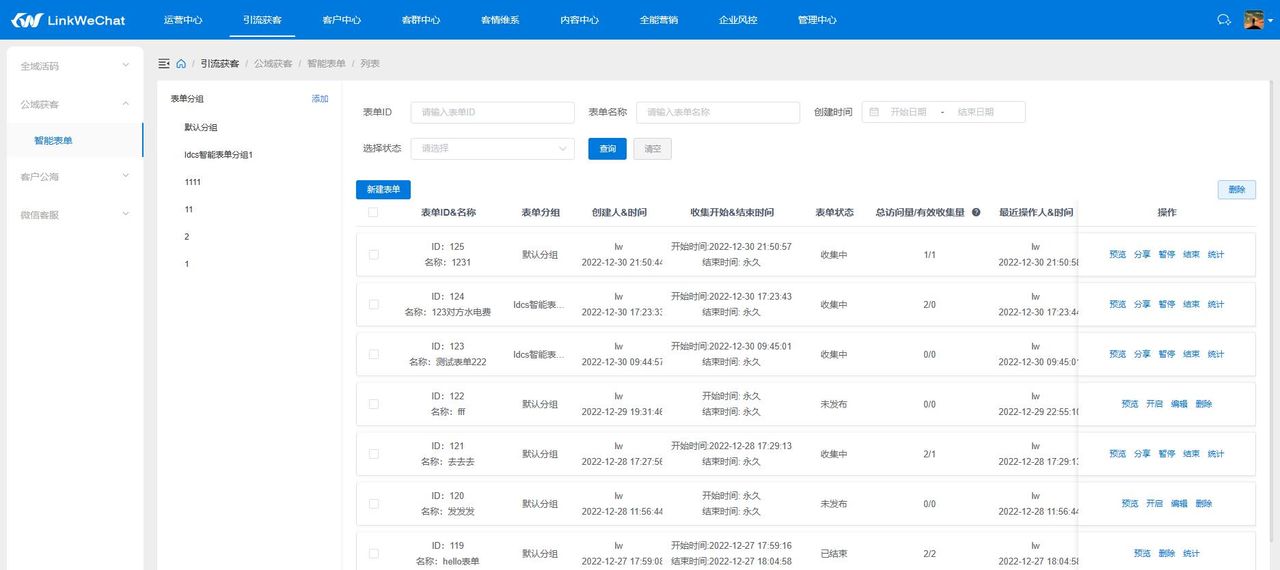Viewport: 1280px width, 570px height.
Task: Click the 引流获客 breadcrumb link
Action: (220, 64)
